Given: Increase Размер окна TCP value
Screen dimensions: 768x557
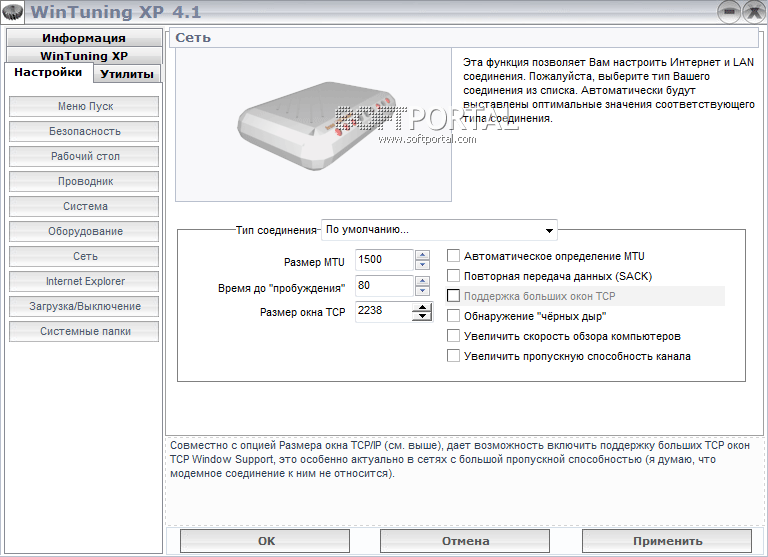Looking at the screenshot, I should 422,307.
